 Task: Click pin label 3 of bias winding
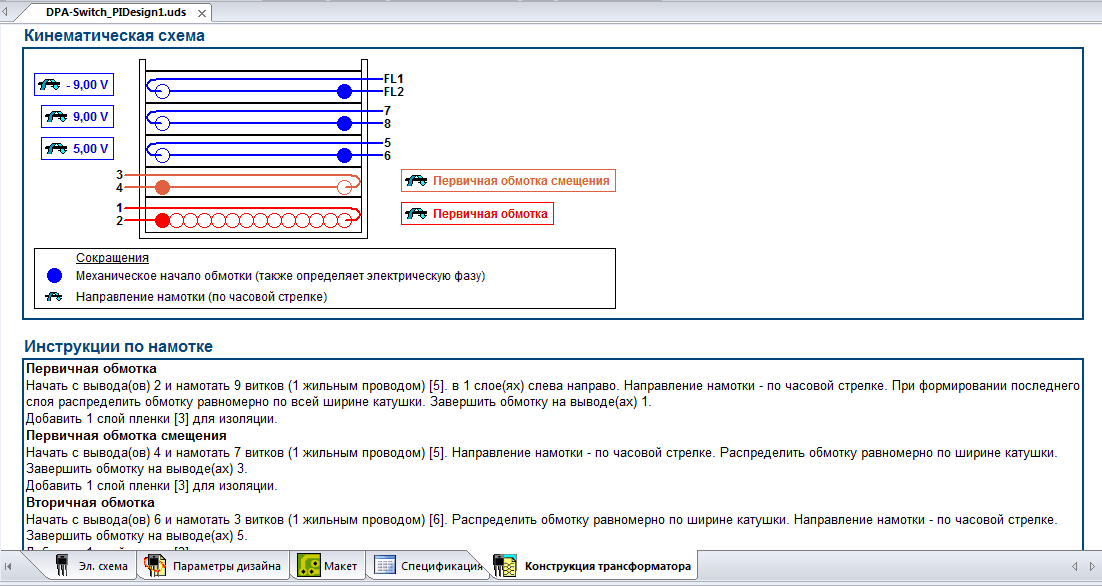pyautogui.click(x=119, y=175)
